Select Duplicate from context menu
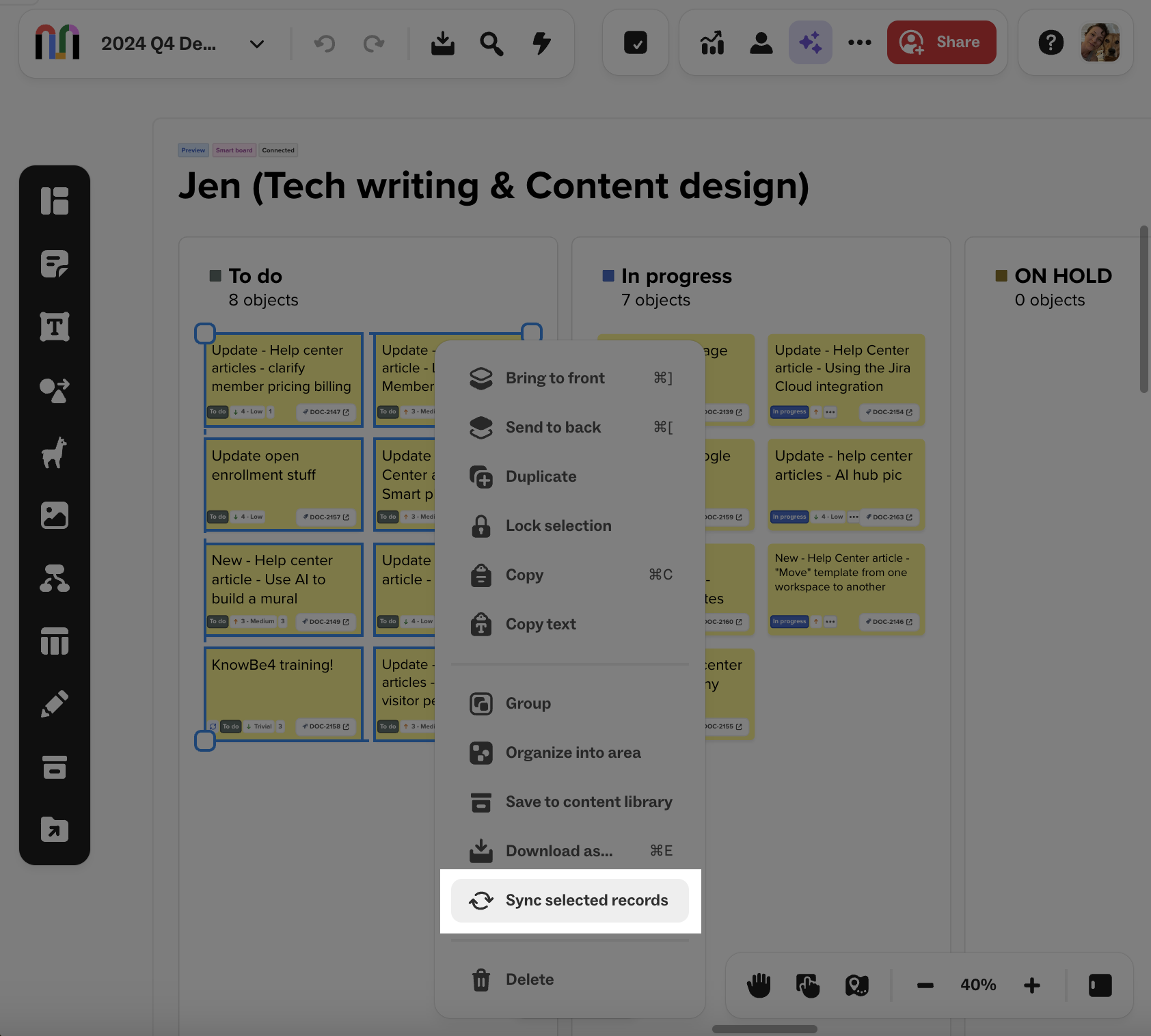The width and height of the screenshot is (1151, 1036). click(540, 476)
